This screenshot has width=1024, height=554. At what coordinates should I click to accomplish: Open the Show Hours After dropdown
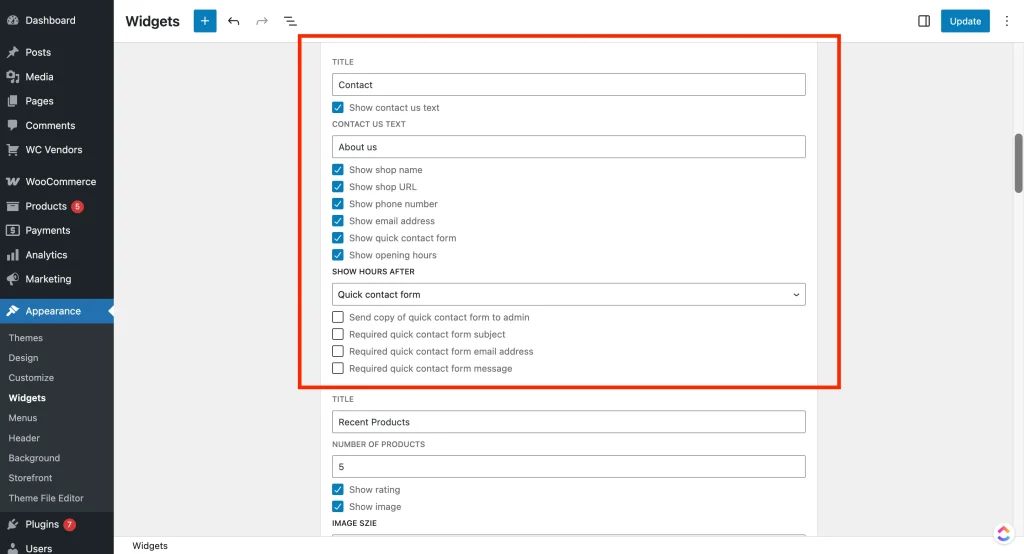pos(568,295)
